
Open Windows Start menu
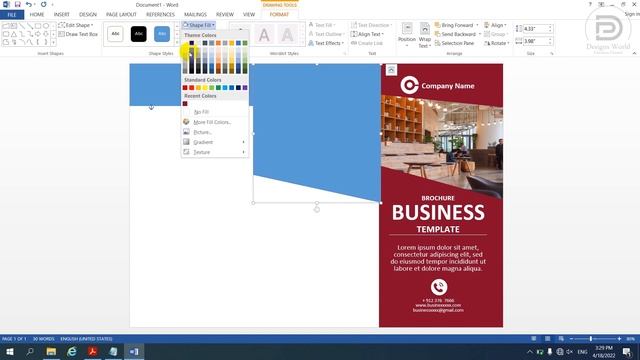coord(10,351)
